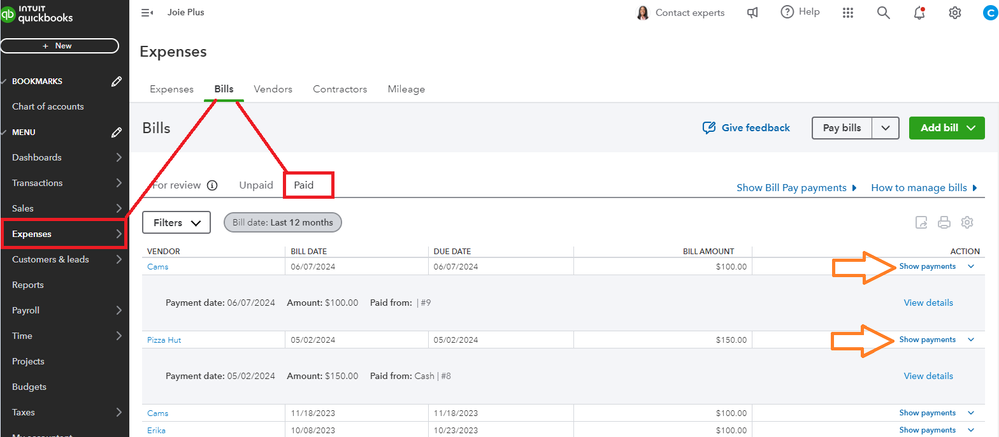Expand the Pizza Hut row action chevron

click(x=970, y=340)
